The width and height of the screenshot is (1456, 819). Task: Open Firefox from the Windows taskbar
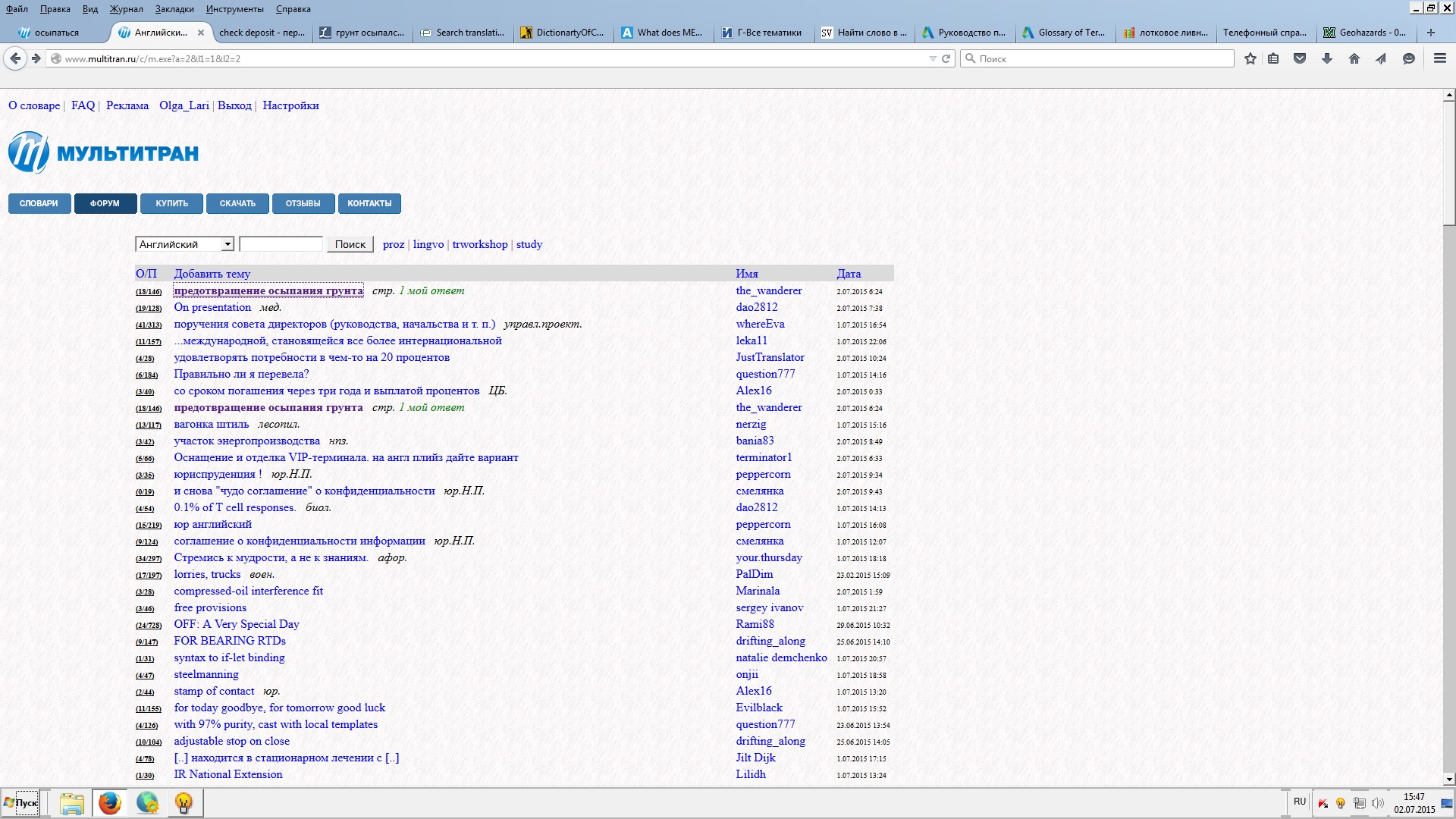(110, 802)
